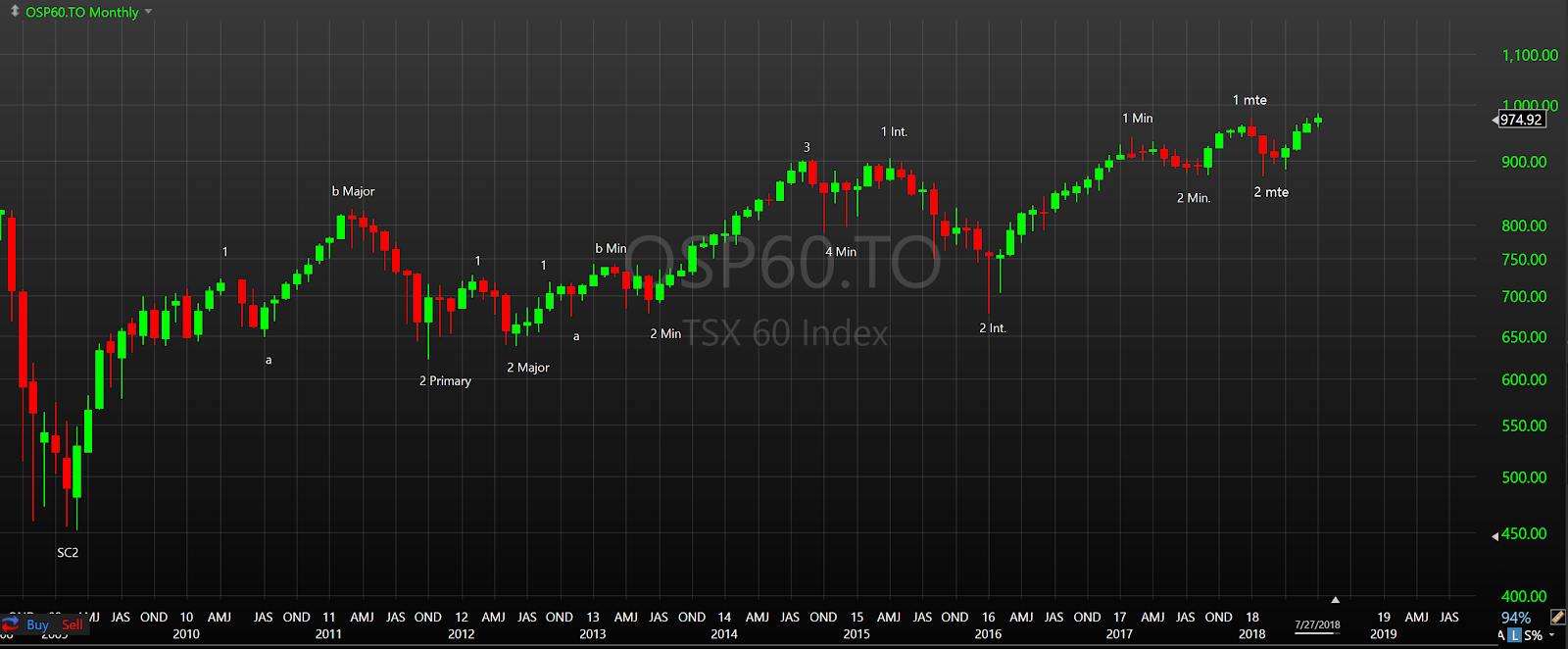Toggle the L (log) scale button

tap(1514, 635)
